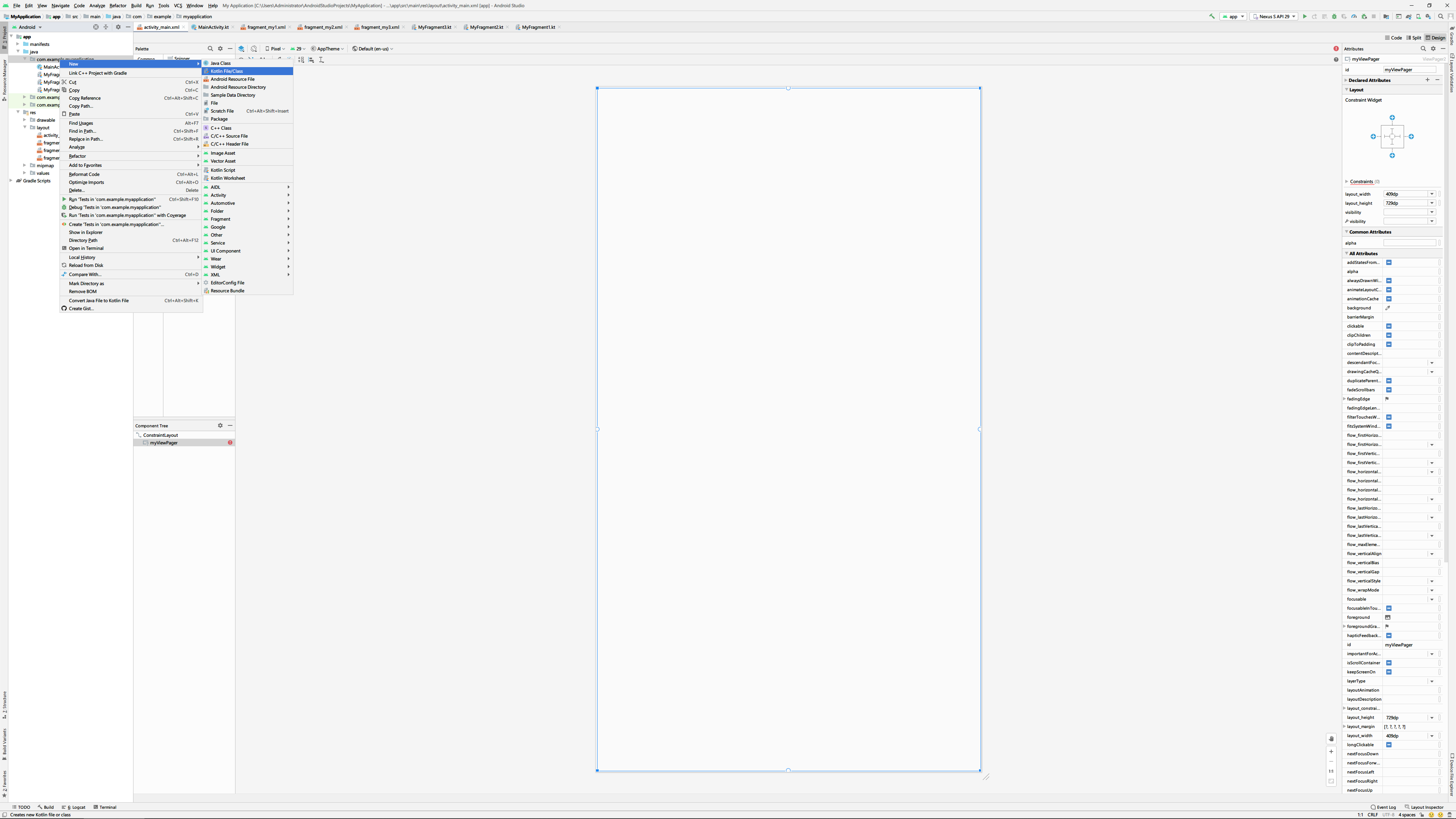The height and width of the screenshot is (819, 1456).
Task: Click the Make Project hammer icon
Action: [x=1212, y=16]
